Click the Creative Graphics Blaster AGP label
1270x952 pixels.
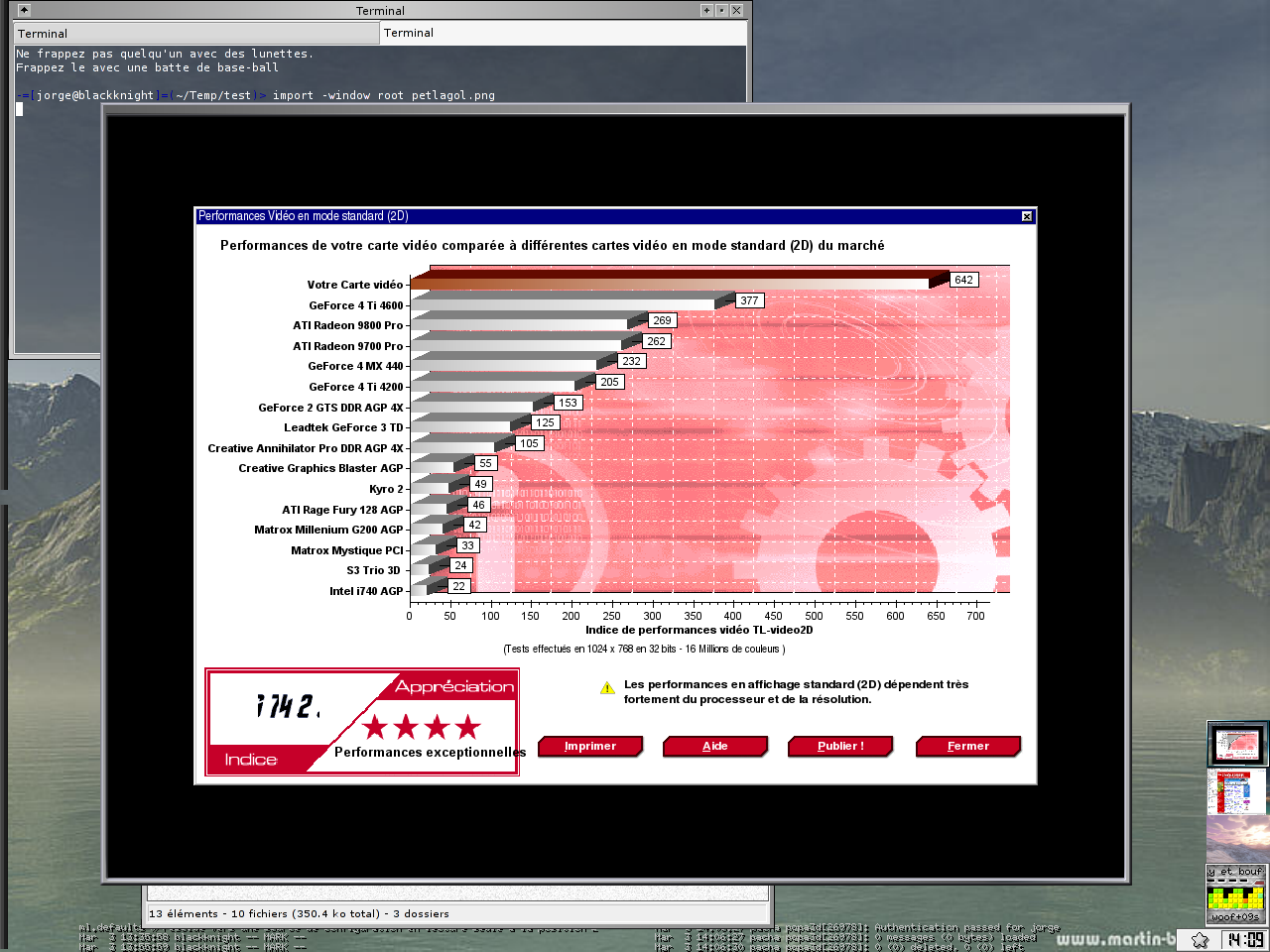click(321, 468)
